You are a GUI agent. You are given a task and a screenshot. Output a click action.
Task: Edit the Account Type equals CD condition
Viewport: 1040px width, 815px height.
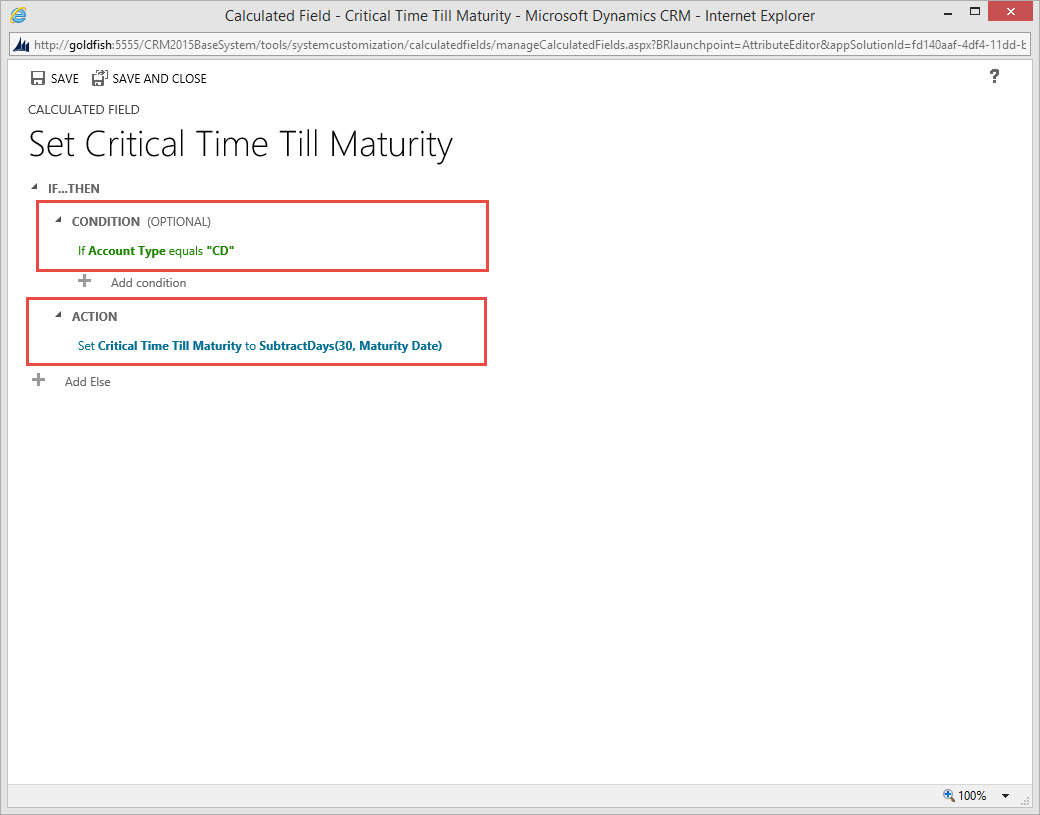coord(156,251)
